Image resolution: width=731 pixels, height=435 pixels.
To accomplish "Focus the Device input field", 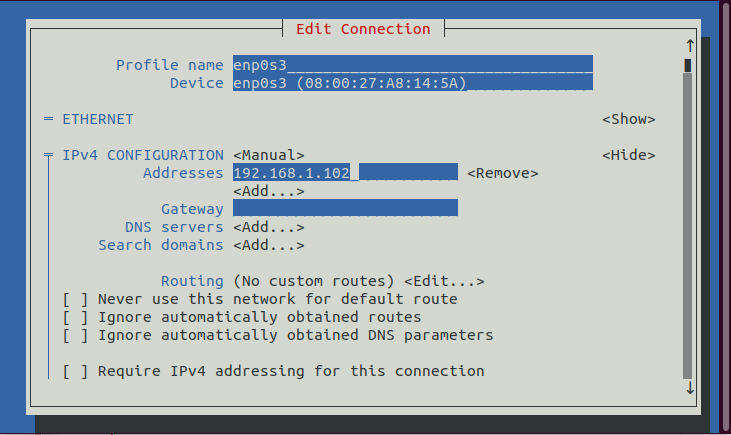I will click(412, 83).
